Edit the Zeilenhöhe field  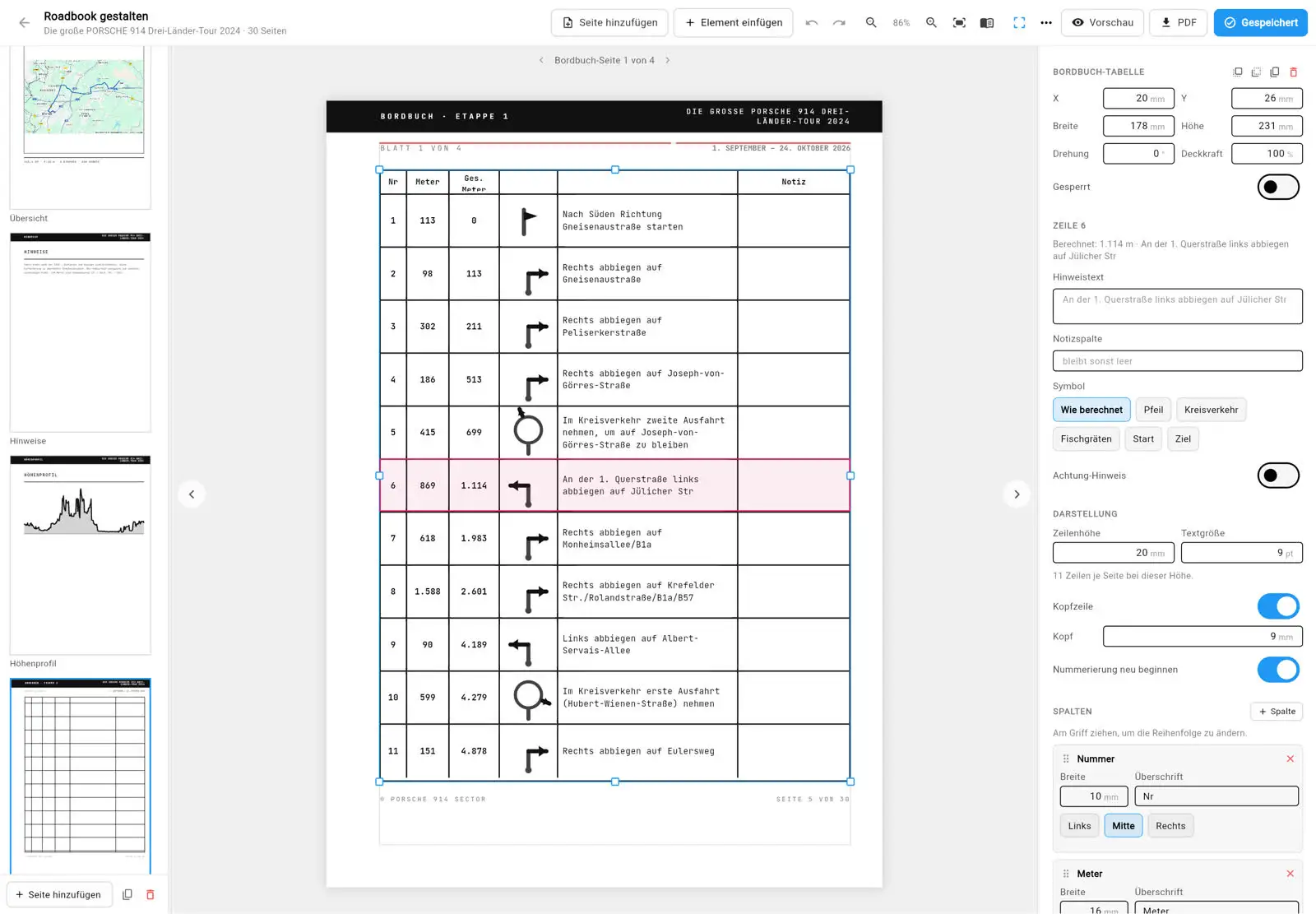1113,553
